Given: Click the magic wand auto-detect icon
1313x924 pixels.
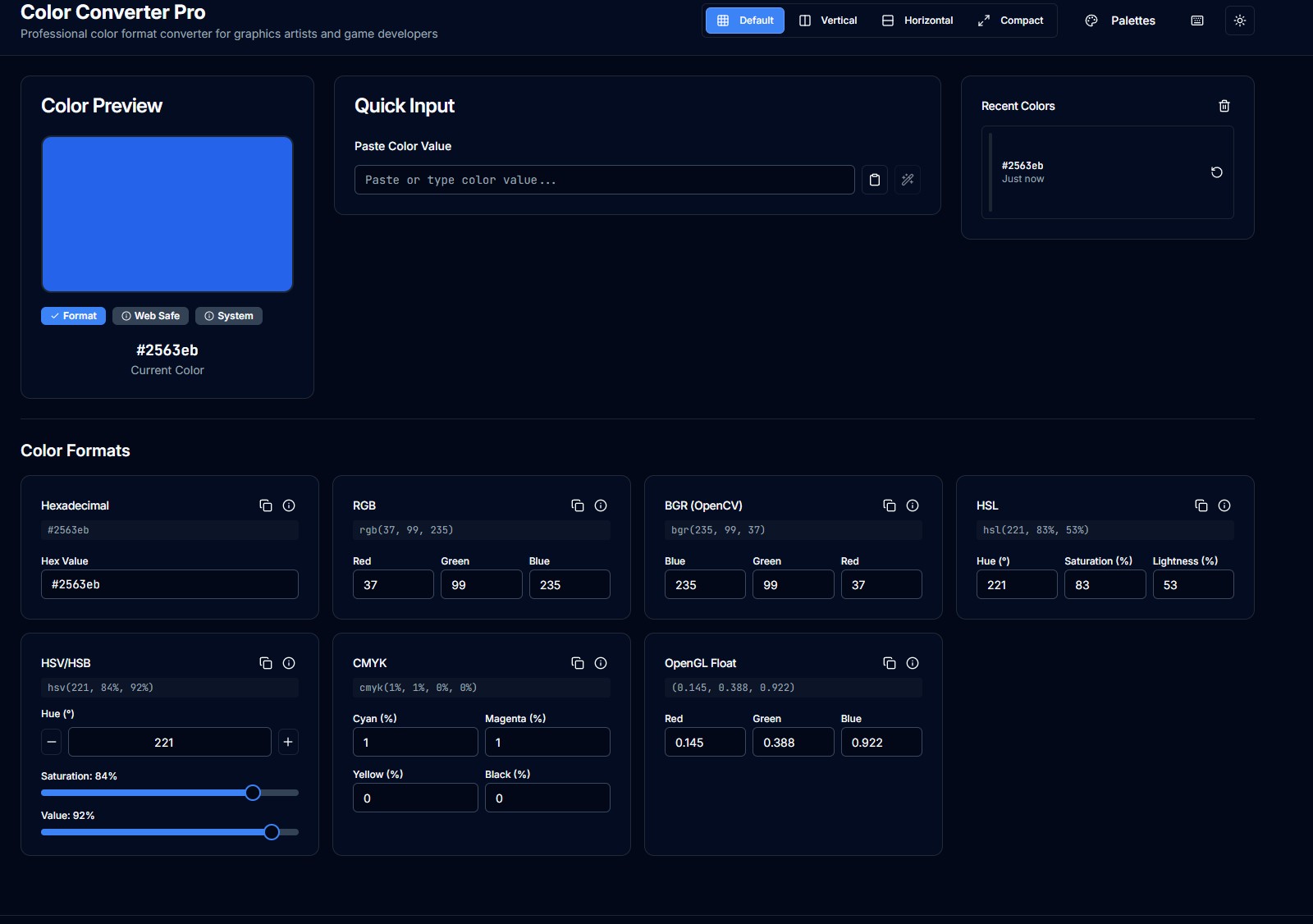Looking at the screenshot, I should 908,180.
